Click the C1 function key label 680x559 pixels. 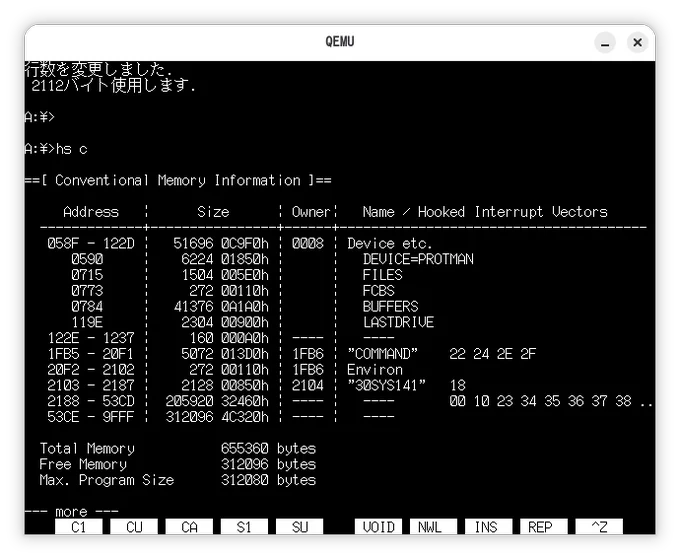(x=79, y=527)
